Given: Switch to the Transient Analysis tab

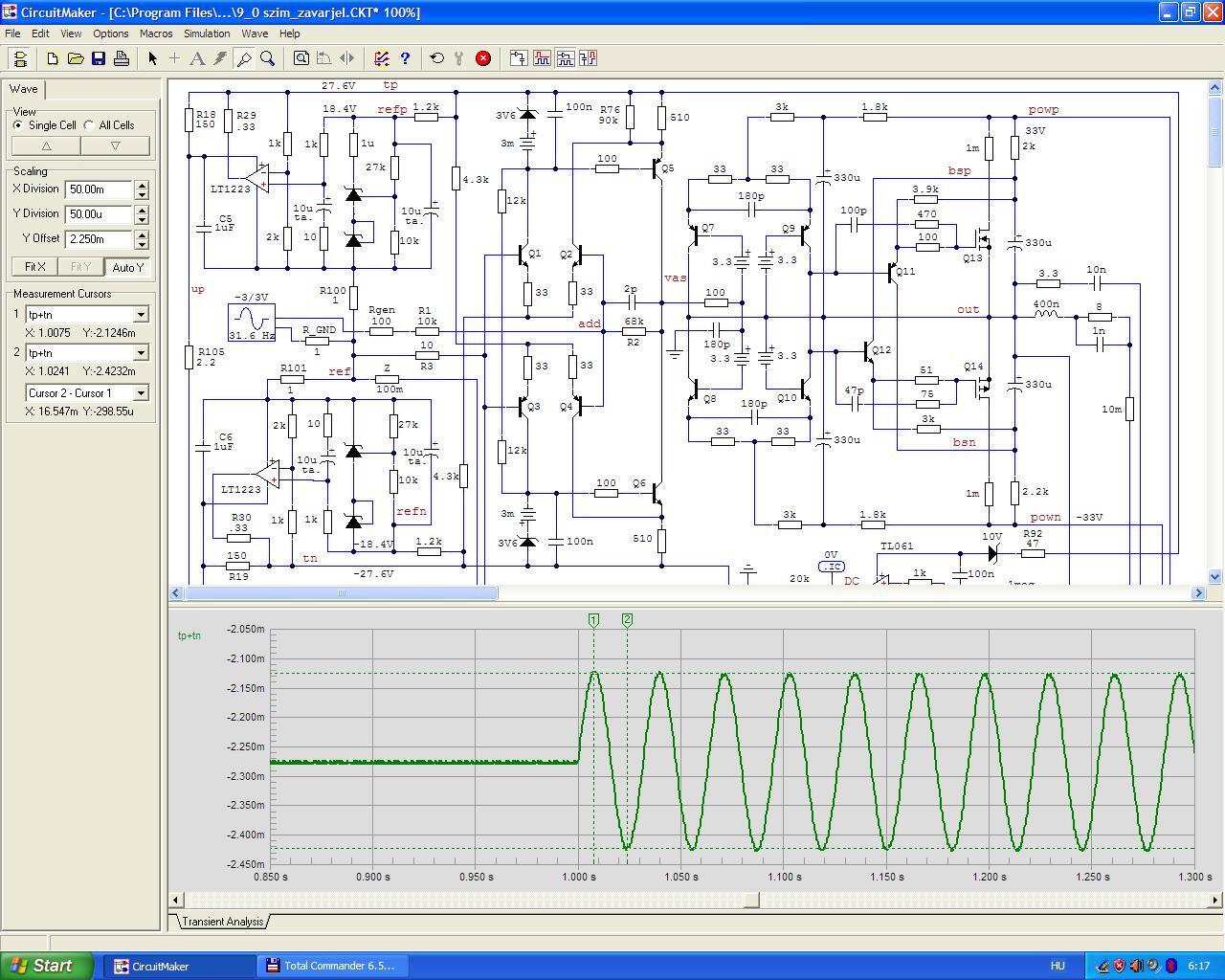Looking at the screenshot, I should click(x=222, y=922).
